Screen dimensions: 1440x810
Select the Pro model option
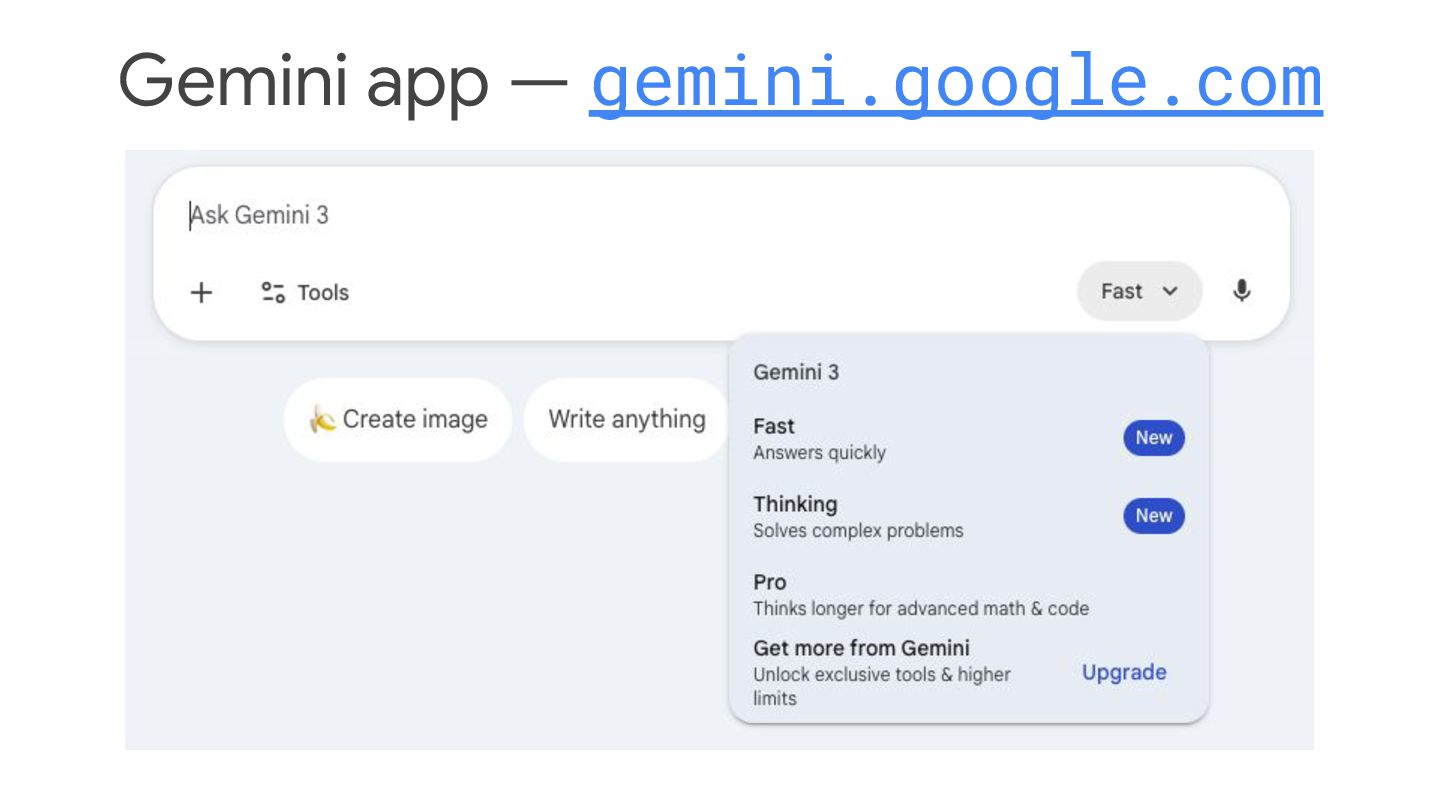pyautogui.click(x=968, y=594)
